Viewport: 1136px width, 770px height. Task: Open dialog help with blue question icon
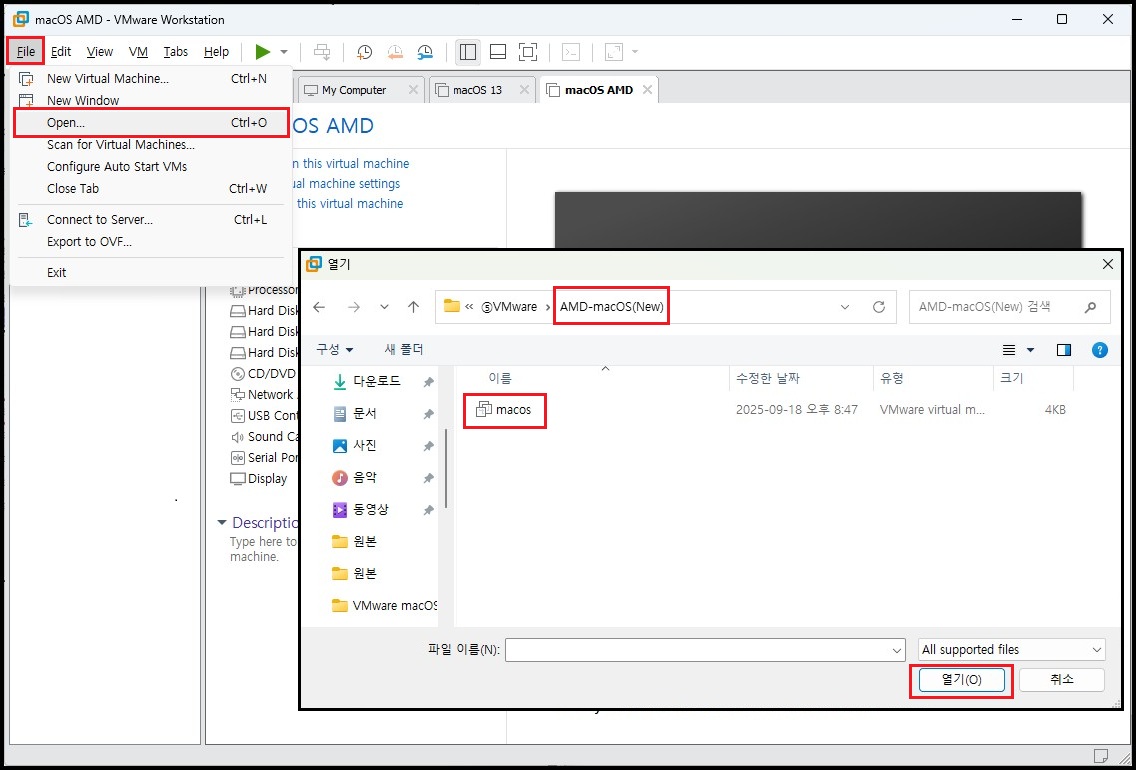pyautogui.click(x=1099, y=351)
